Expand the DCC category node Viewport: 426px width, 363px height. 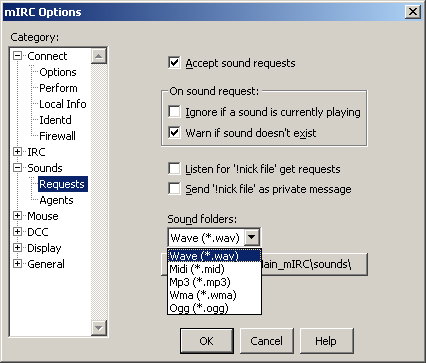coord(17,232)
